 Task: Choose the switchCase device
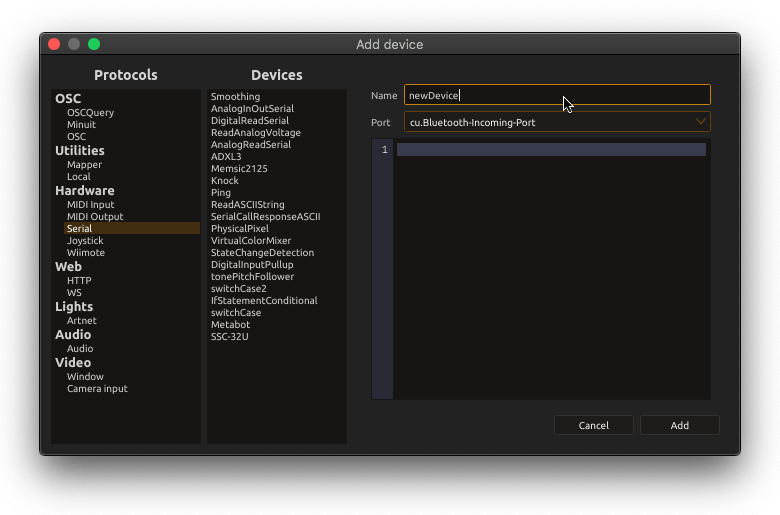(x=236, y=312)
